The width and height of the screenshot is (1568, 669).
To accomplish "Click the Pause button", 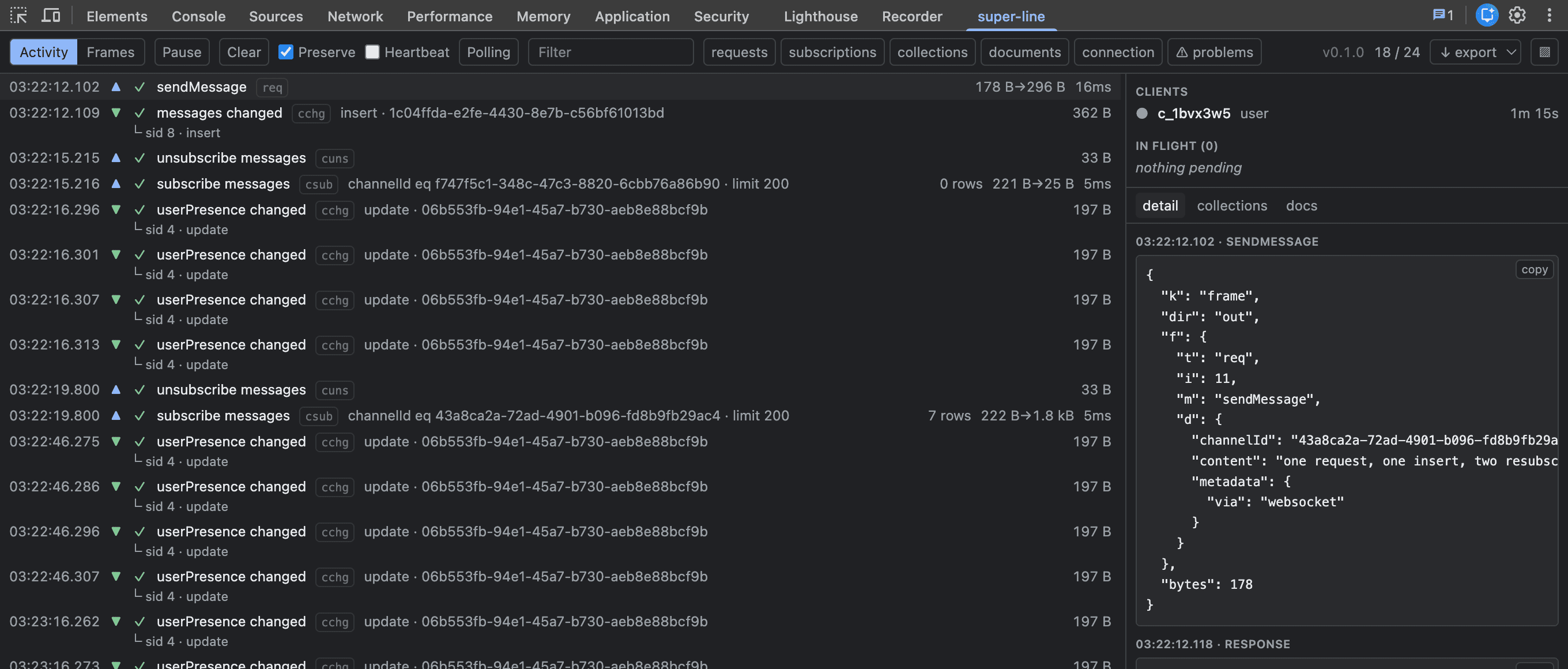I will [x=182, y=52].
